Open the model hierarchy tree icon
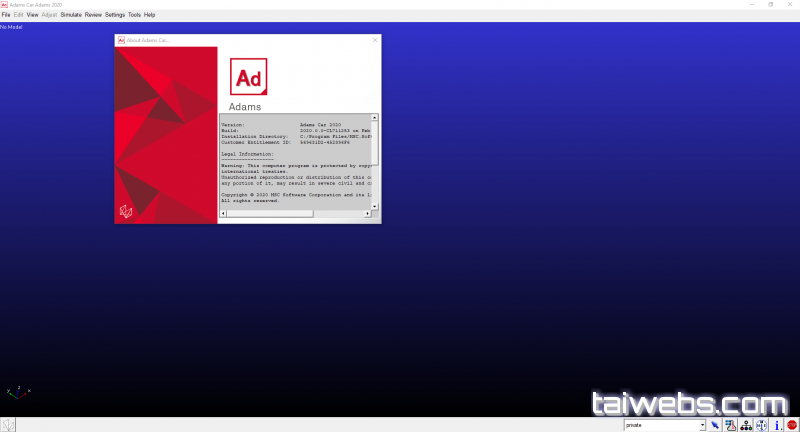800x432 pixels. pyautogui.click(x=746, y=425)
